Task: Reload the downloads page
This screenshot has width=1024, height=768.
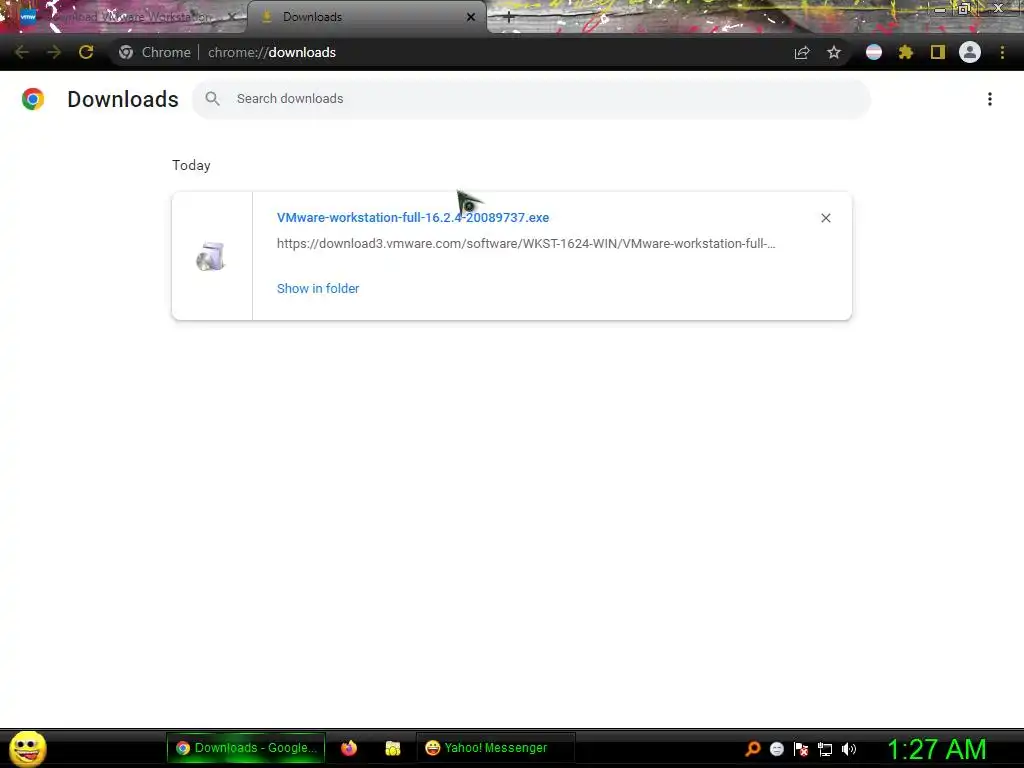Action: 86,52
